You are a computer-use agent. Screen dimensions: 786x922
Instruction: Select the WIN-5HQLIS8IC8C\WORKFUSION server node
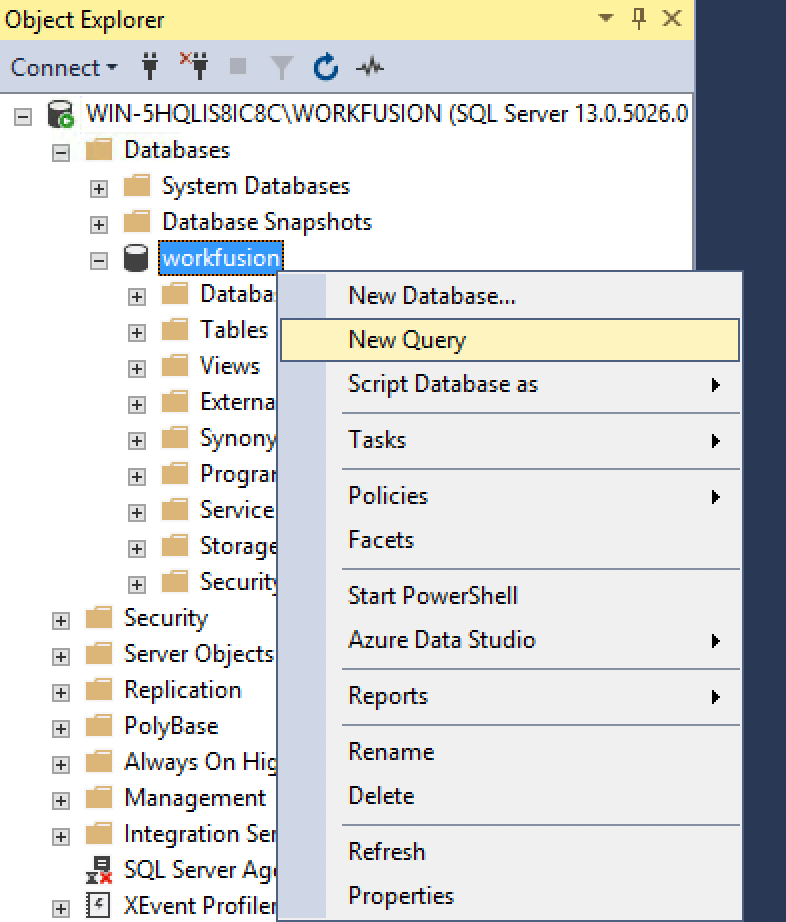(x=387, y=113)
